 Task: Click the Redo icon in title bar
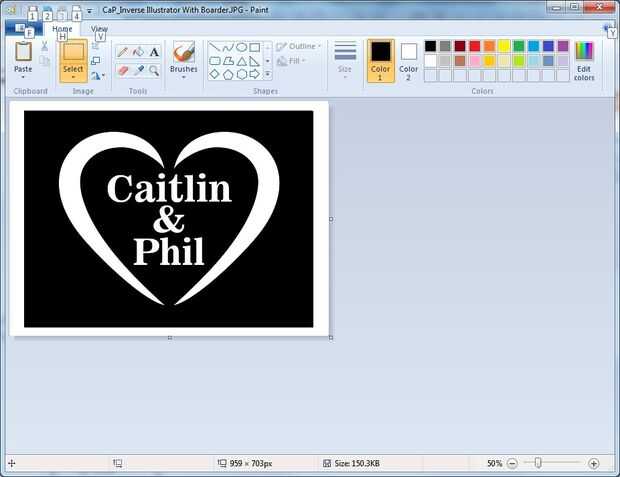[62, 11]
